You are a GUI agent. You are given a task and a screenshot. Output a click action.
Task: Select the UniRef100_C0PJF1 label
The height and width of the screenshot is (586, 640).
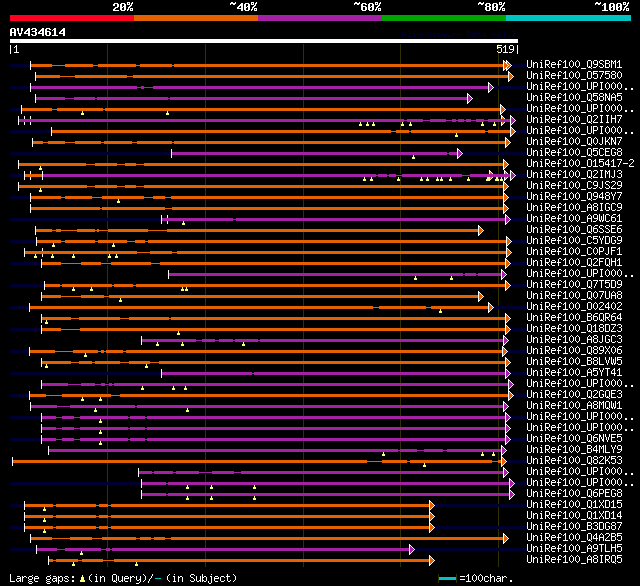pos(574,252)
